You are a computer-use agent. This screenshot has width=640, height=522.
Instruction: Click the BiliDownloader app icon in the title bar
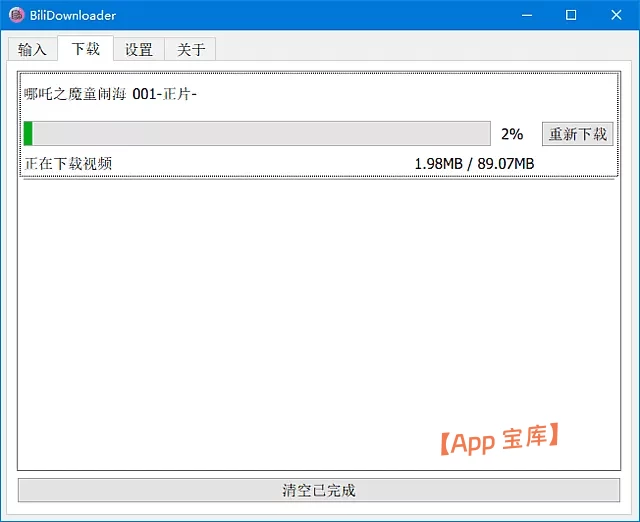pos(17,15)
